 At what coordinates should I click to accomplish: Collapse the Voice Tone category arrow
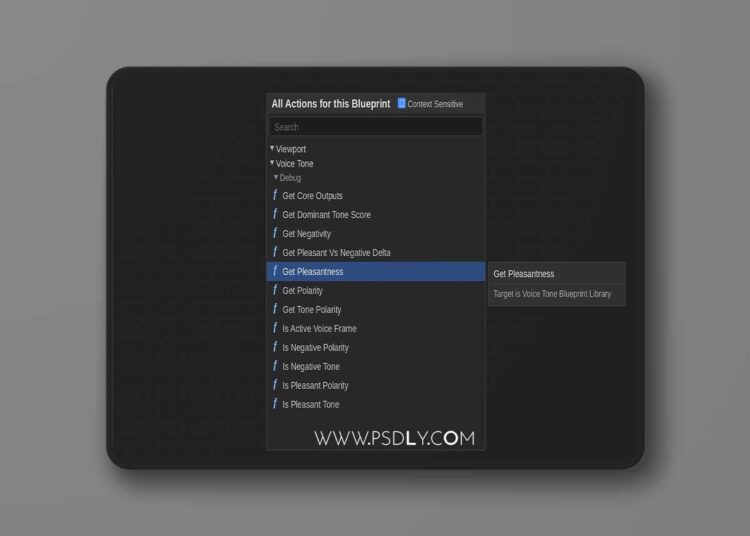point(272,163)
